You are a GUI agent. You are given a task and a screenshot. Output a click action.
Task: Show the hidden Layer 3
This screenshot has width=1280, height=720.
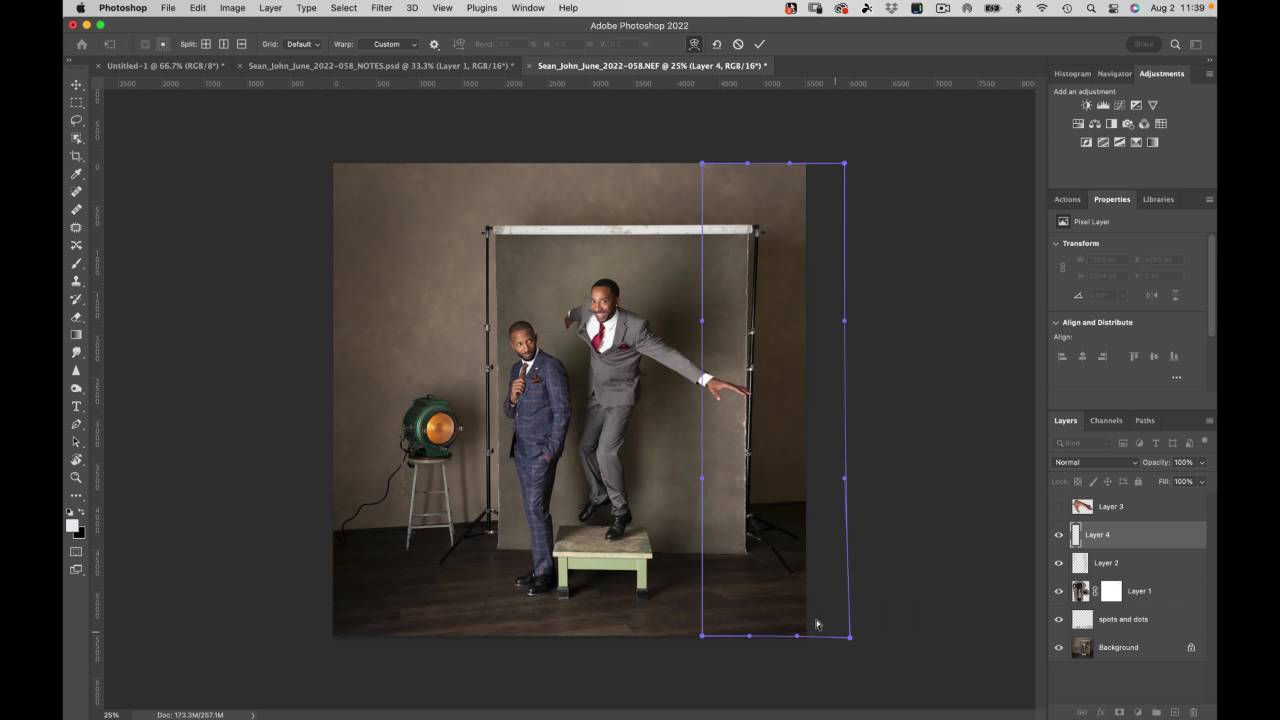click(x=1059, y=507)
